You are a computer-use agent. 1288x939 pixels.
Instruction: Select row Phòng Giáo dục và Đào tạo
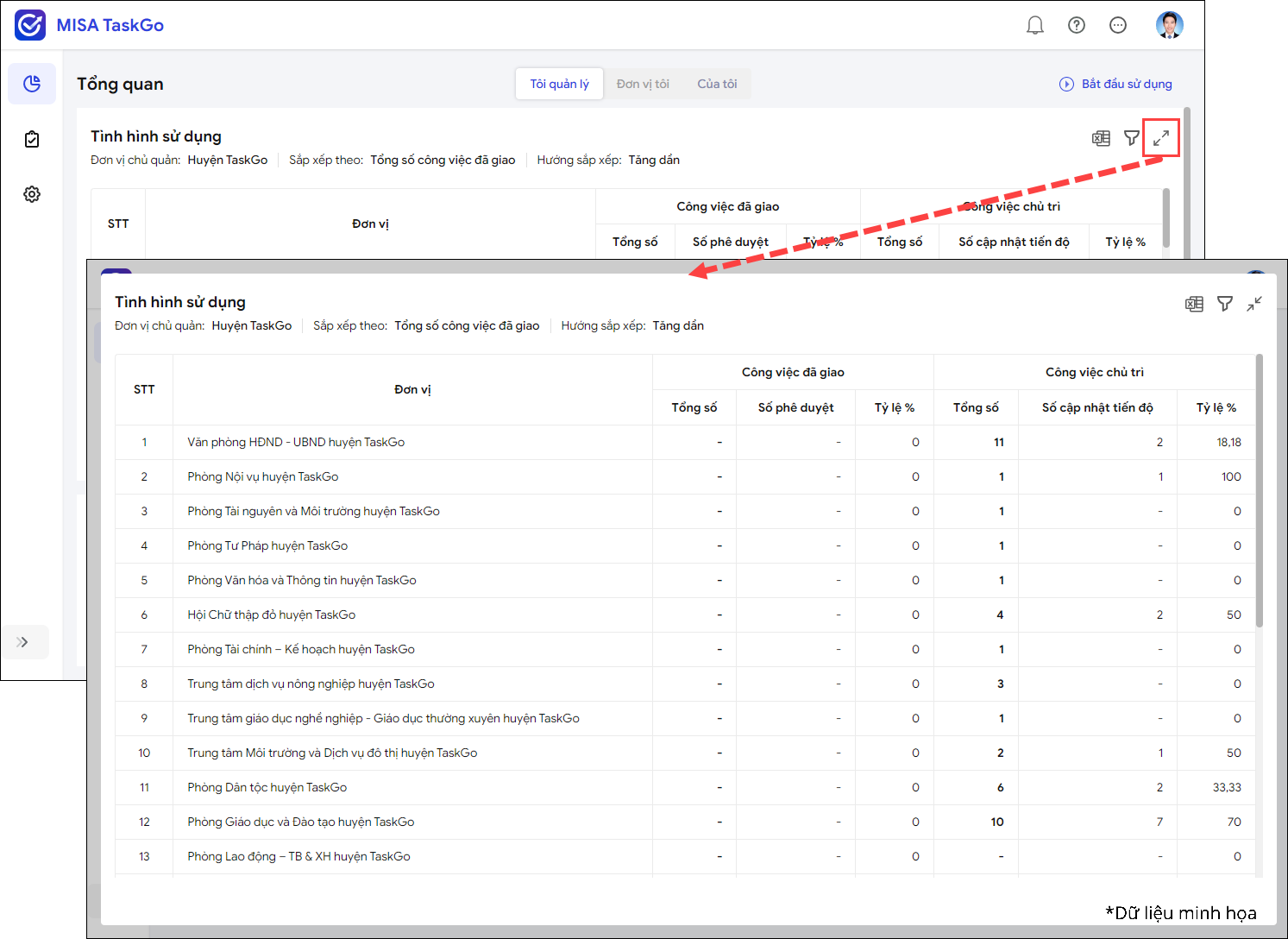(x=685, y=822)
